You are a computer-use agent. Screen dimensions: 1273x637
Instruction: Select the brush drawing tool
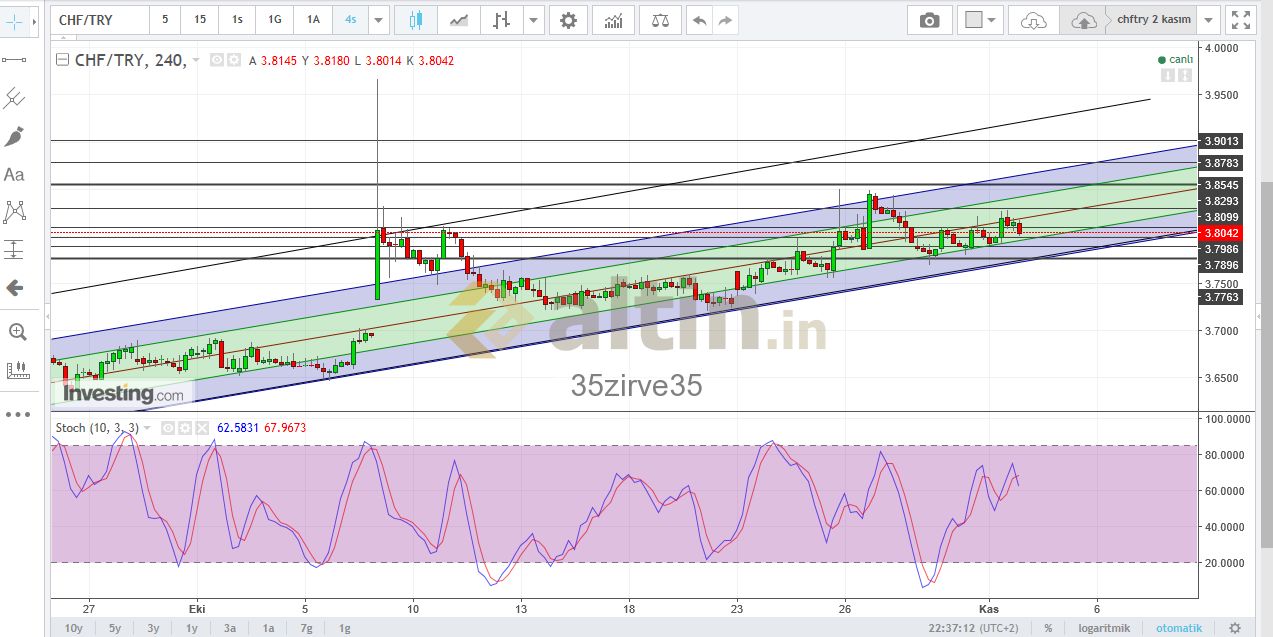pyautogui.click(x=15, y=137)
